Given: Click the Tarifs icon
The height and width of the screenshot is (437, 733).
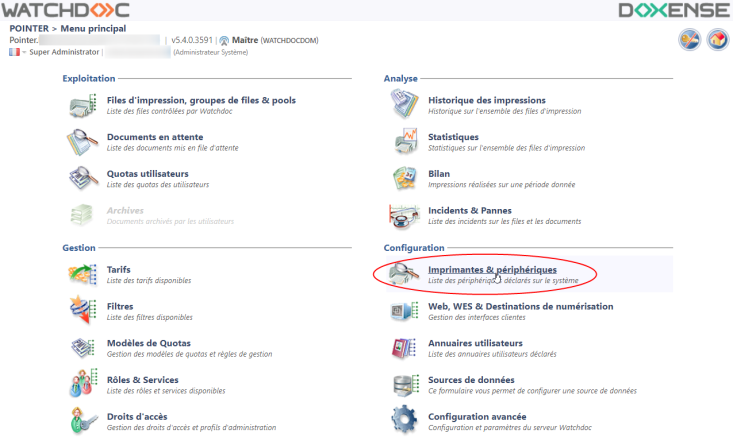Looking at the screenshot, I should (x=82, y=274).
